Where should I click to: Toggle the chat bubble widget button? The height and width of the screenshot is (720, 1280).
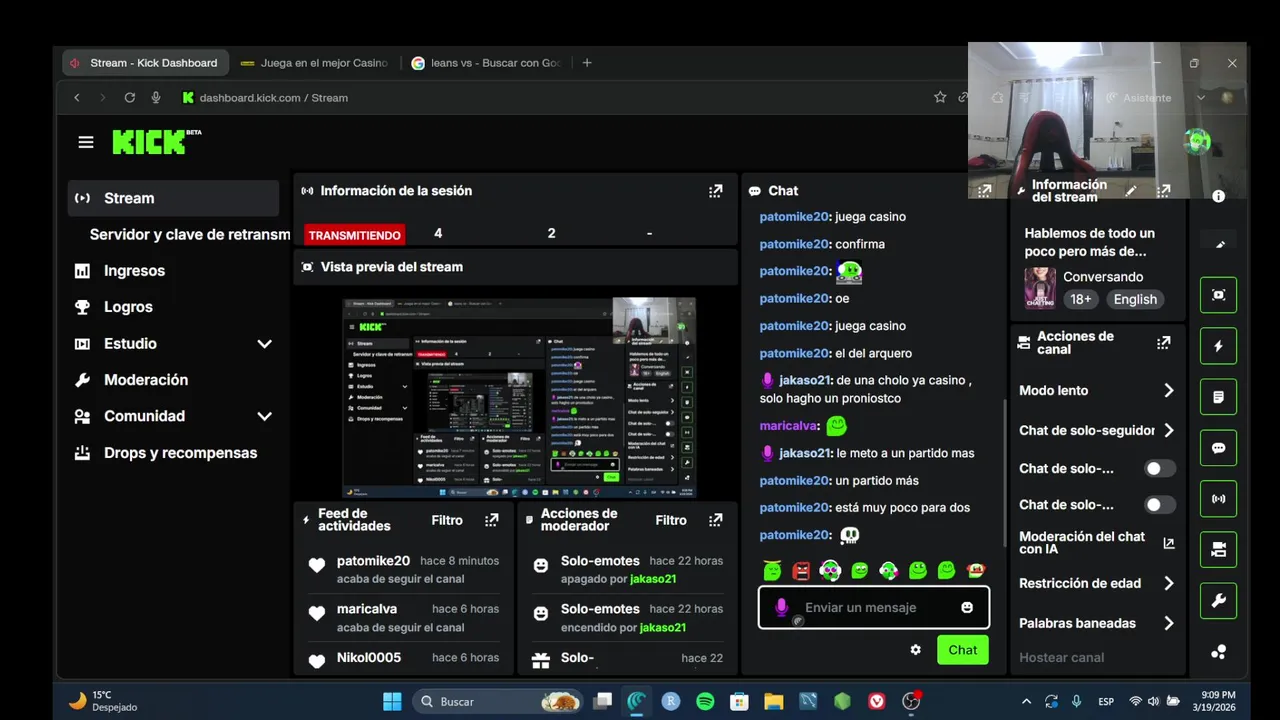tap(1218, 448)
